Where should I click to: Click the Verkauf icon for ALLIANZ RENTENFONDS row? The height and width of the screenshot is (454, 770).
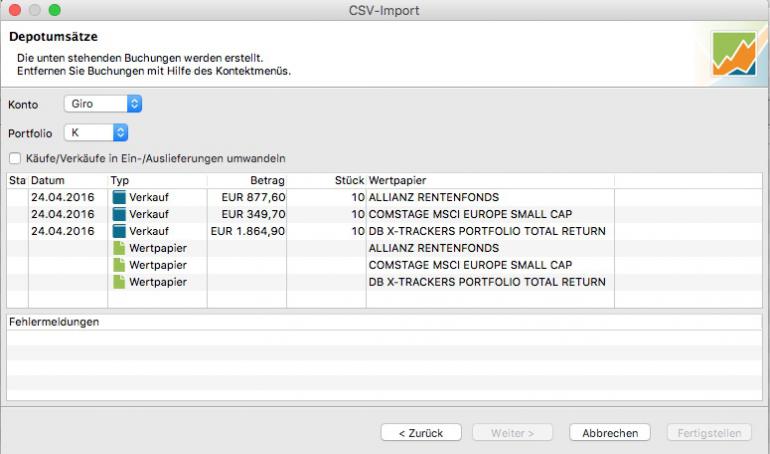(x=119, y=197)
